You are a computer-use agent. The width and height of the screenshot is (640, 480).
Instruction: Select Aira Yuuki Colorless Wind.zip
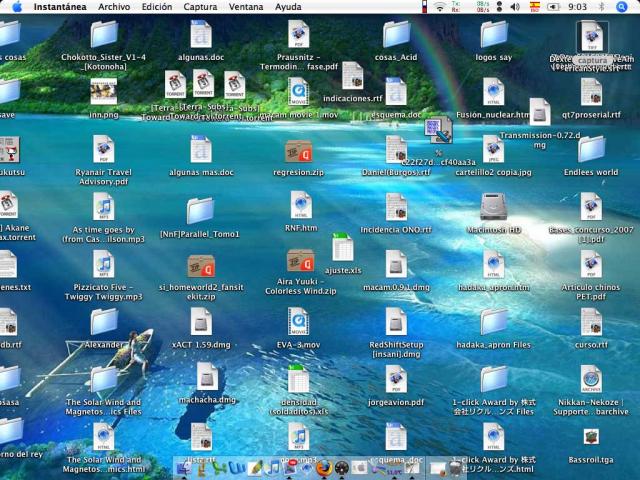coord(300,260)
